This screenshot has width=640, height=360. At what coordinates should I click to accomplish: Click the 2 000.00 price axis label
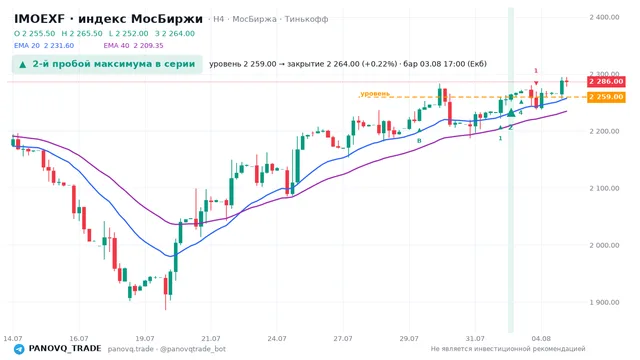(x=604, y=245)
